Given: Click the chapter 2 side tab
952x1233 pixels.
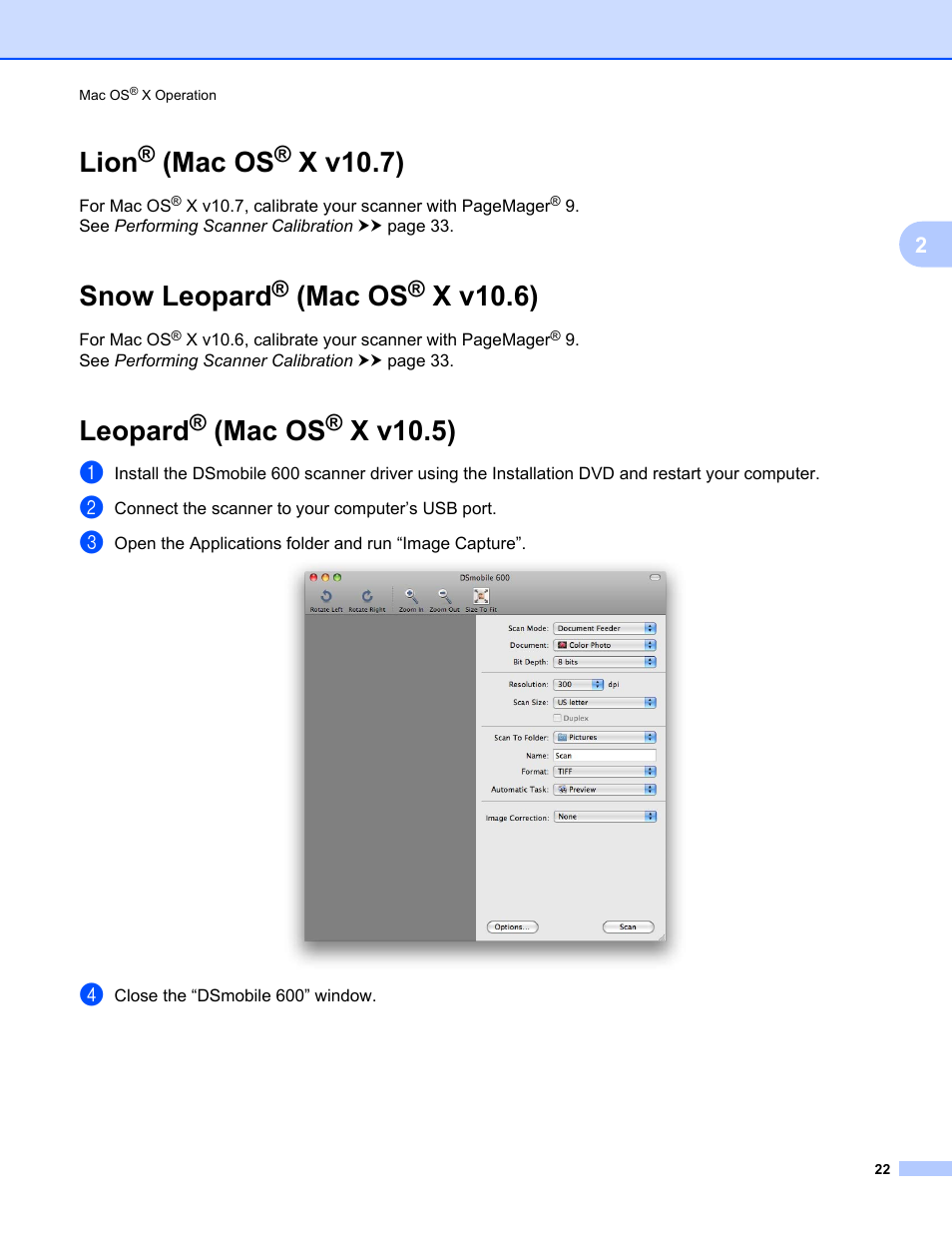Looking at the screenshot, I should pos(925,245).
